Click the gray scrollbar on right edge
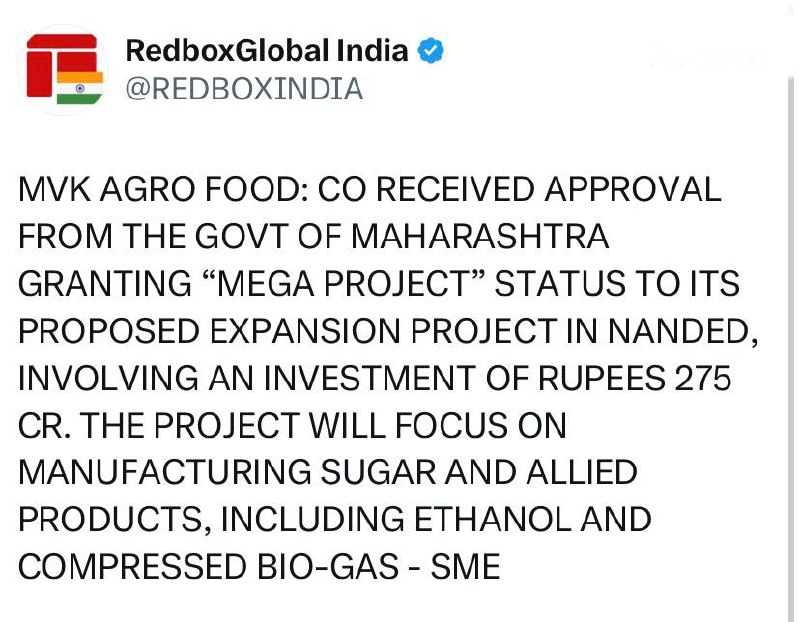 point(791,300)
